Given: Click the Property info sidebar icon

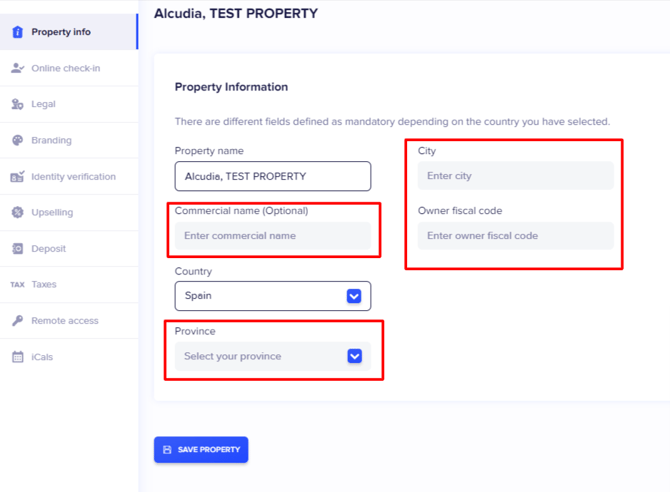Looking at the screenshot, I should 17,32.
